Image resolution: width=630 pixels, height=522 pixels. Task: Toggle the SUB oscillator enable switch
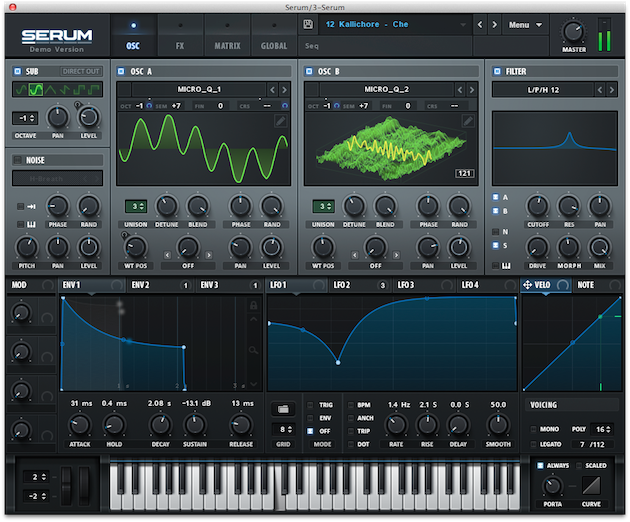click(17, 71)
